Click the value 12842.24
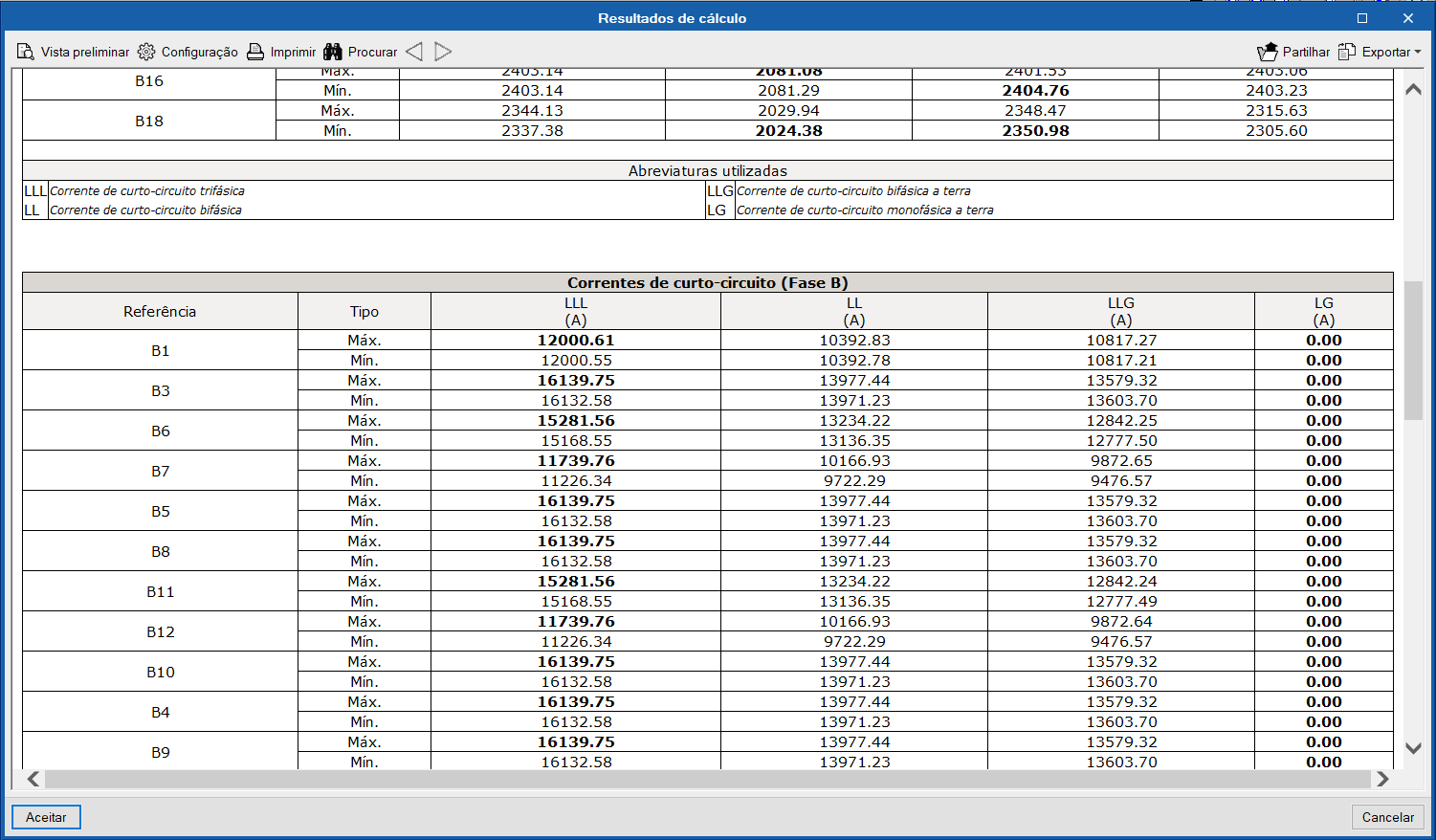Viewport: 1436px width, 840px height. click(1121, 582)
